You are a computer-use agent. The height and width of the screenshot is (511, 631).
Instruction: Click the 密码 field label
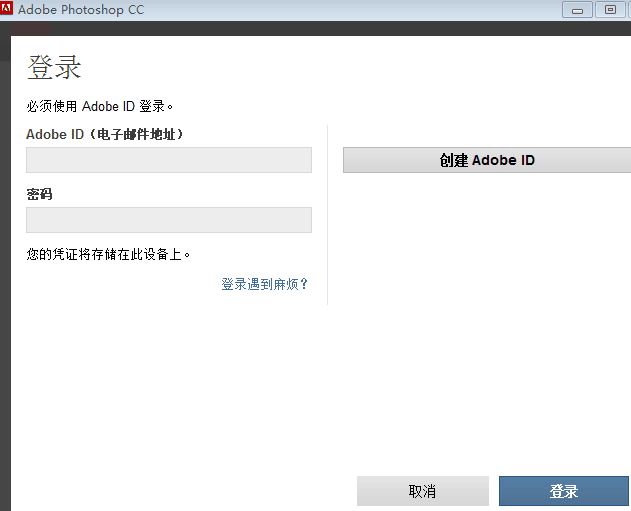click(x=39, y=194)
